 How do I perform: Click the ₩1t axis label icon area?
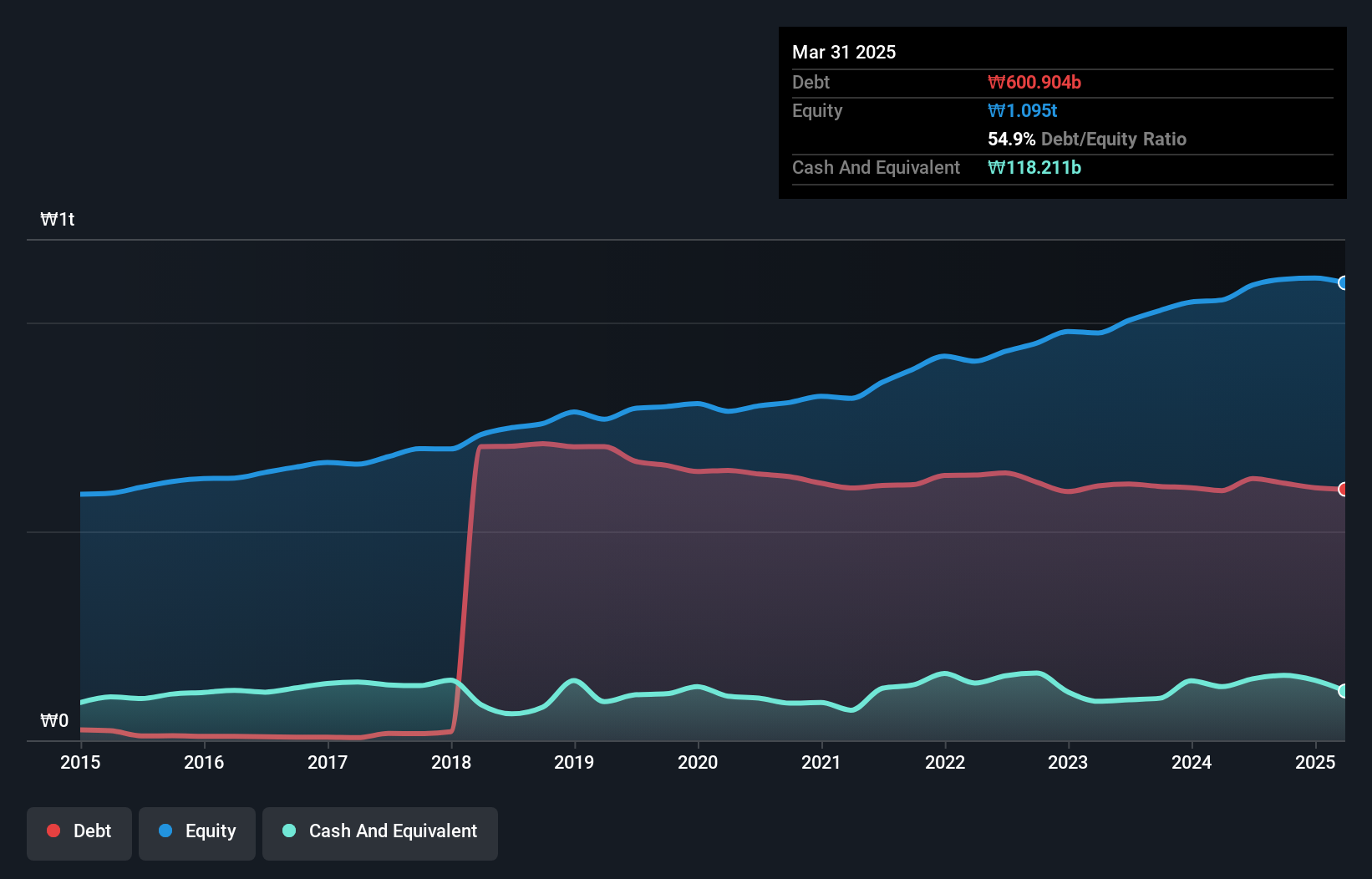click(x=58, y=219)
